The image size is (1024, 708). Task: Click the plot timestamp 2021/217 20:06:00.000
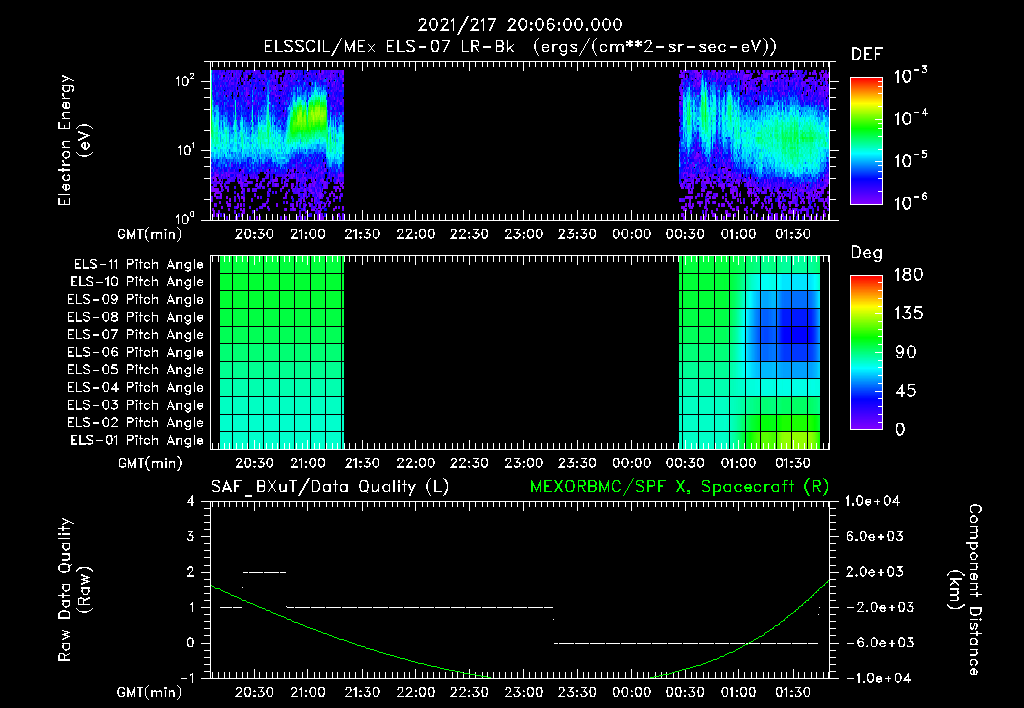520,25
